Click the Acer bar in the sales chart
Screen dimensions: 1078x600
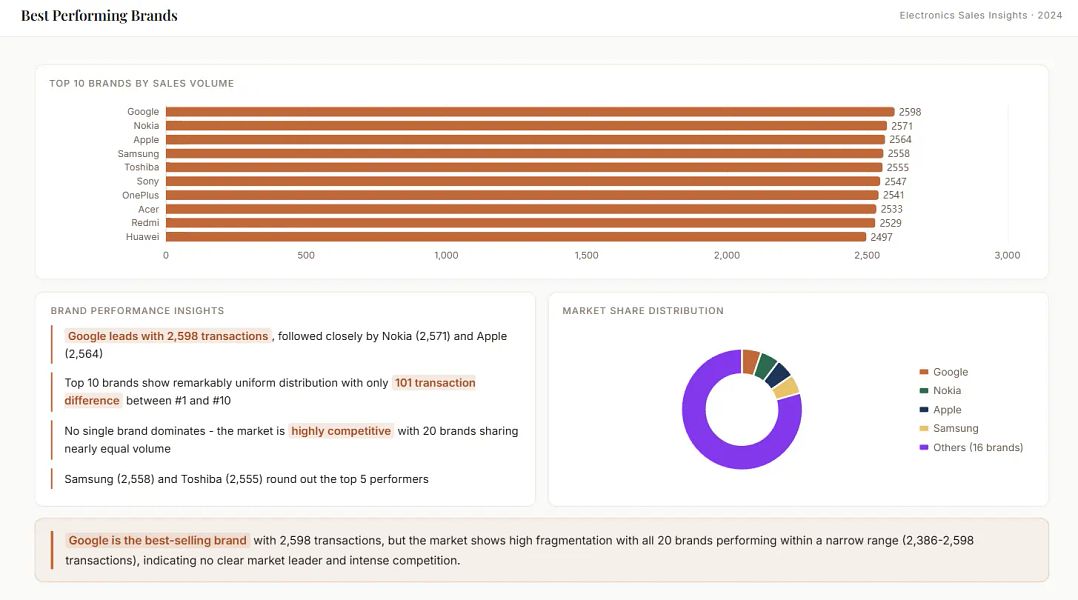(521, 209)
